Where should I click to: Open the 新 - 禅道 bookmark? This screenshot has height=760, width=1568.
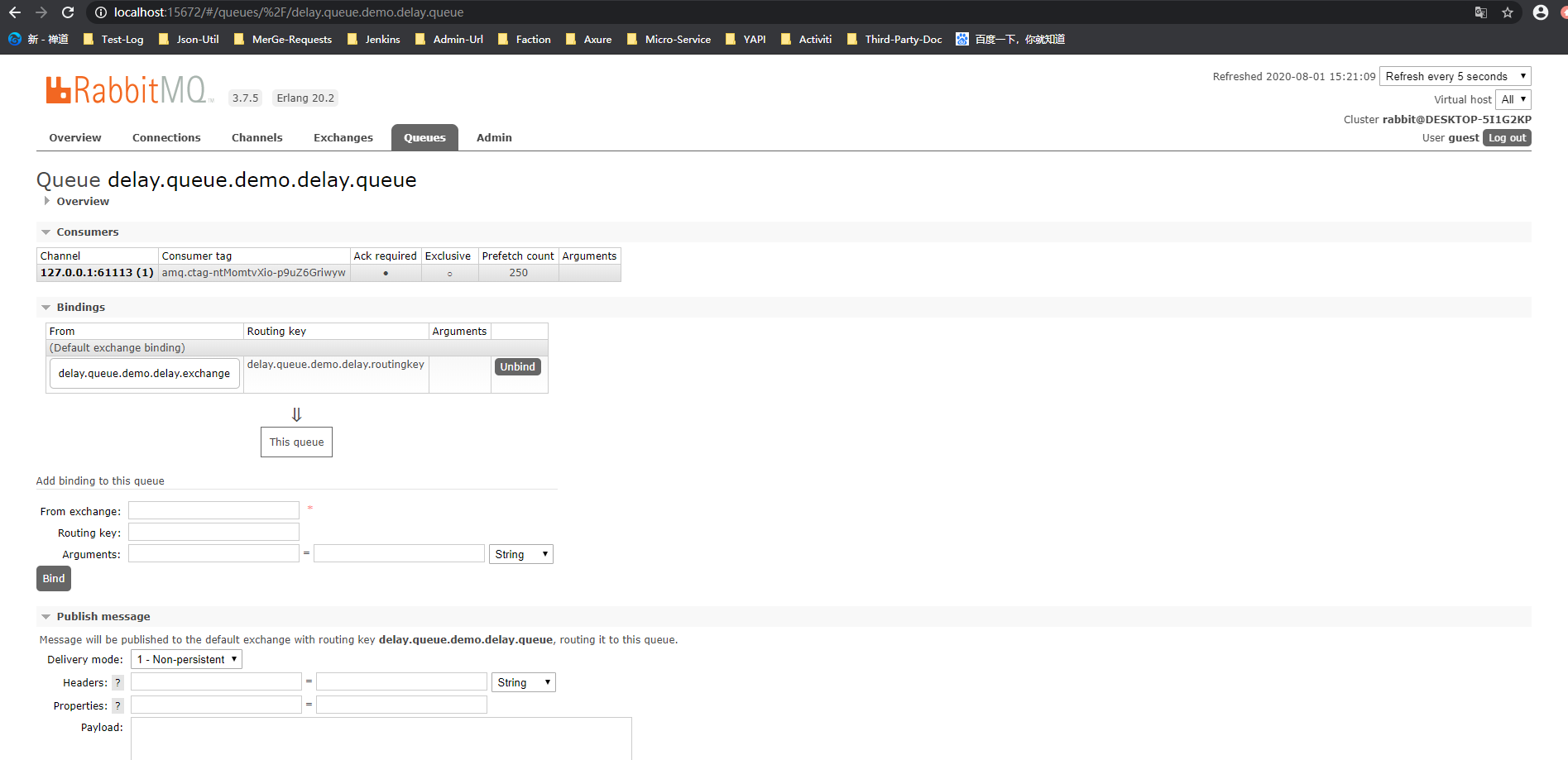click(x=38, y=39)
